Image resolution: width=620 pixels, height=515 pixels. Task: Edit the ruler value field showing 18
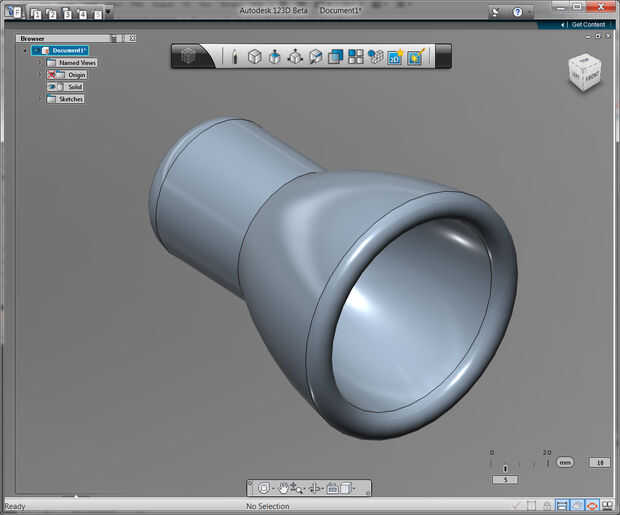[x=600, y=462]
